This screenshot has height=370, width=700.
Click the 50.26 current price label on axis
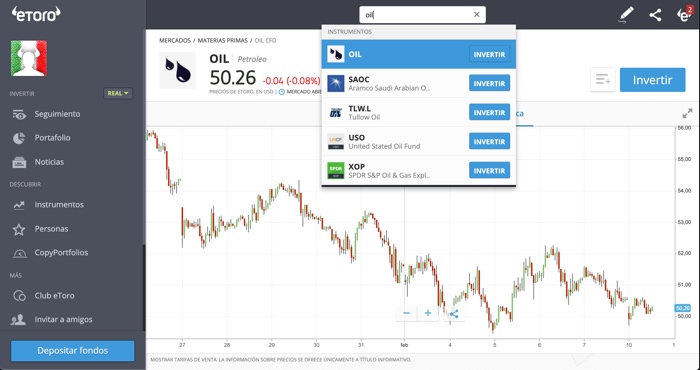coord(682,308)
